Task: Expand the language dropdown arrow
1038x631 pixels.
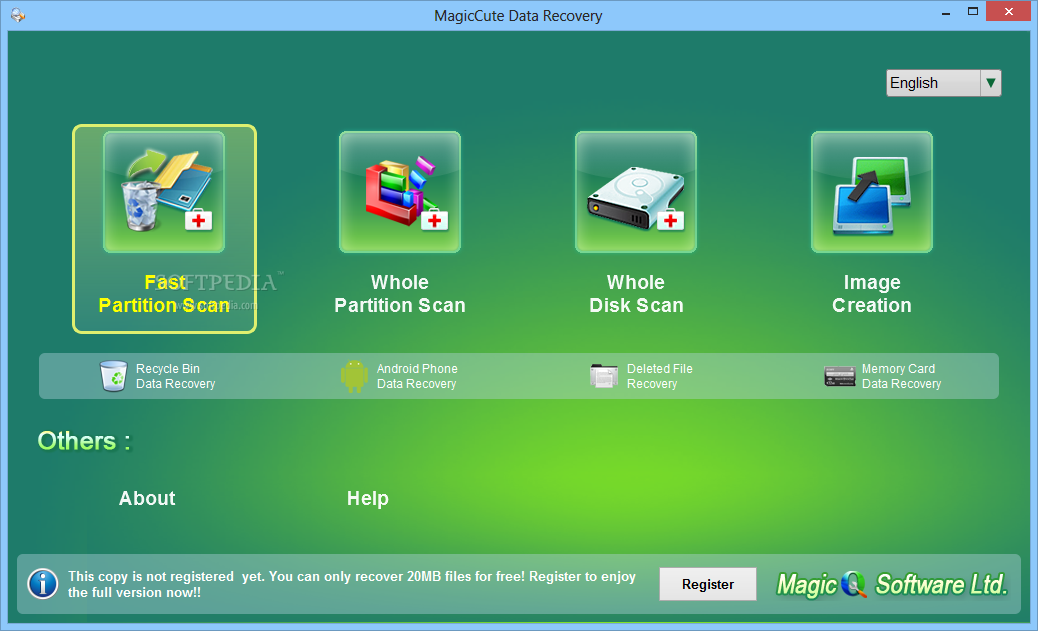Action: pos(990,83)
